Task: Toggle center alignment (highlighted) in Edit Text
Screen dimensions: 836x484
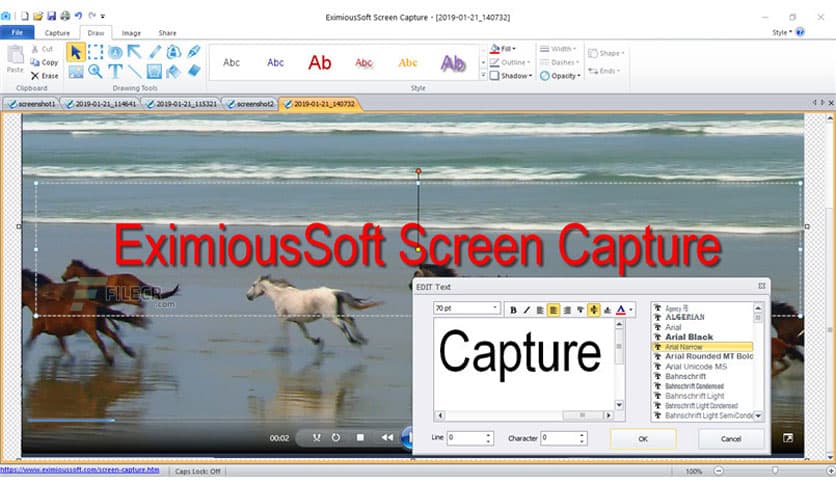Action: click(553, 310)
